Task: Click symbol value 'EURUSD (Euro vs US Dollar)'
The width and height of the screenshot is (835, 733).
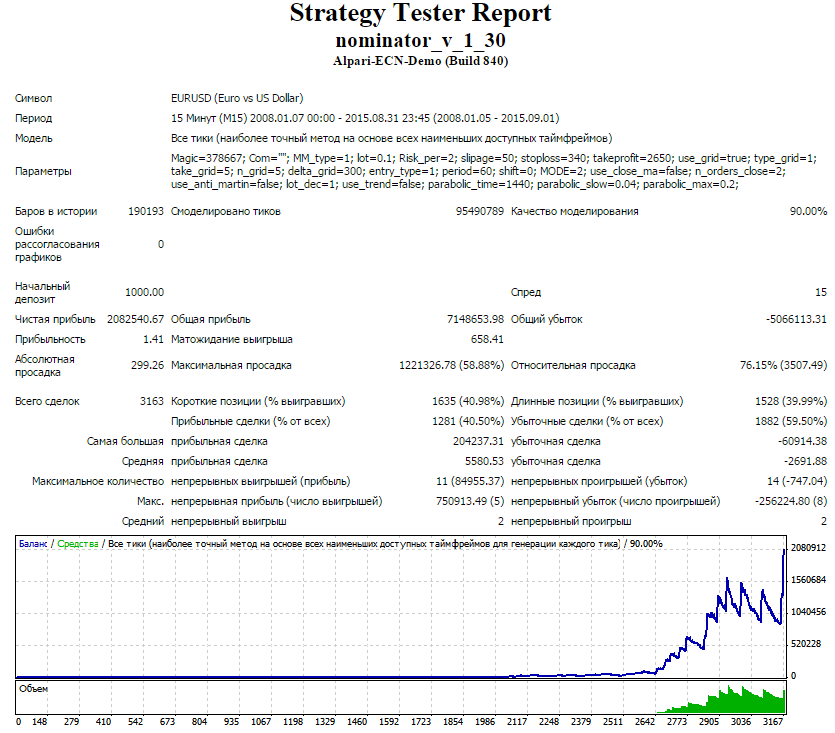Action: [x=237, y=99]
